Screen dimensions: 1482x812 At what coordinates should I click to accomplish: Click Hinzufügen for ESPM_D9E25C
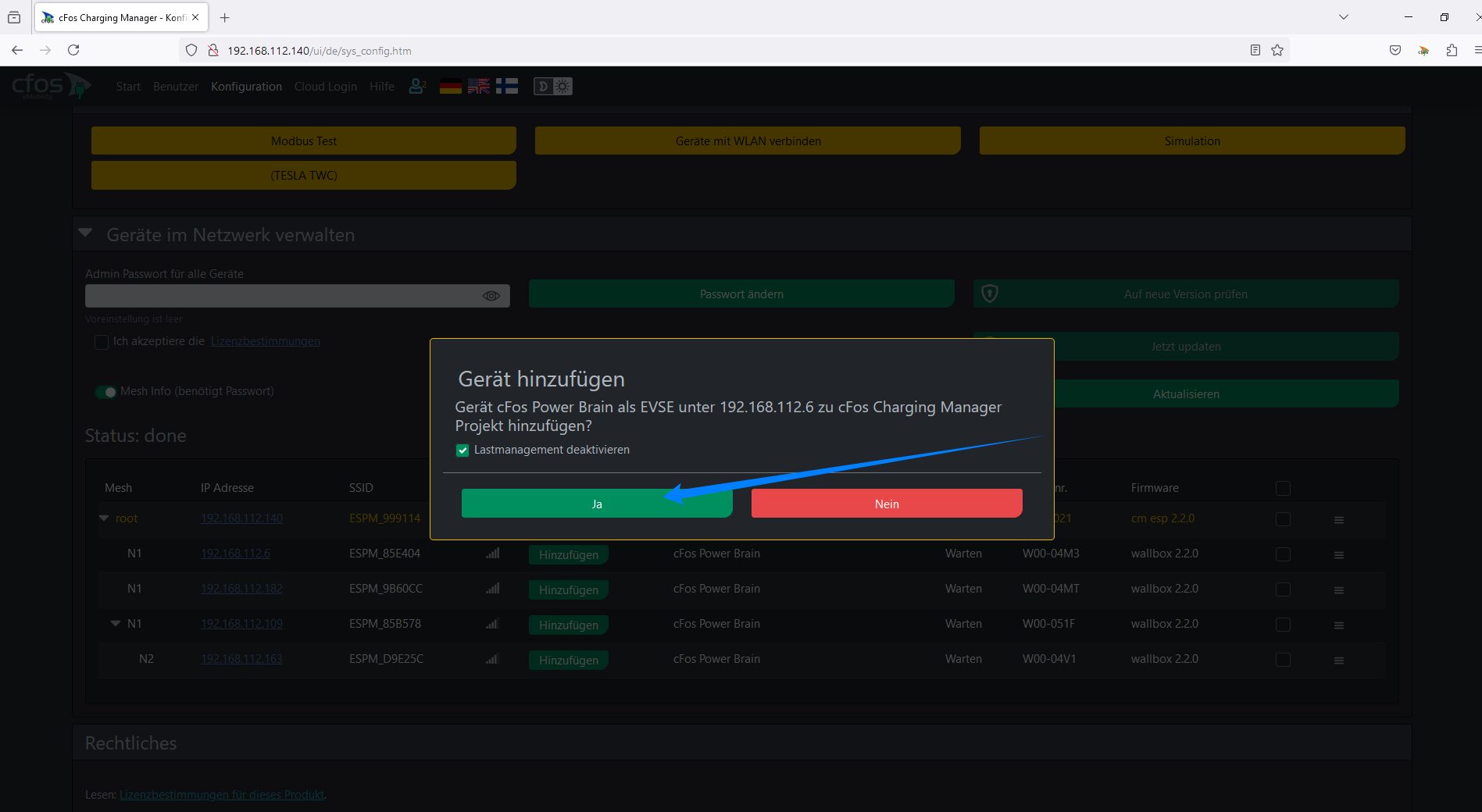(x=569, y=660)
